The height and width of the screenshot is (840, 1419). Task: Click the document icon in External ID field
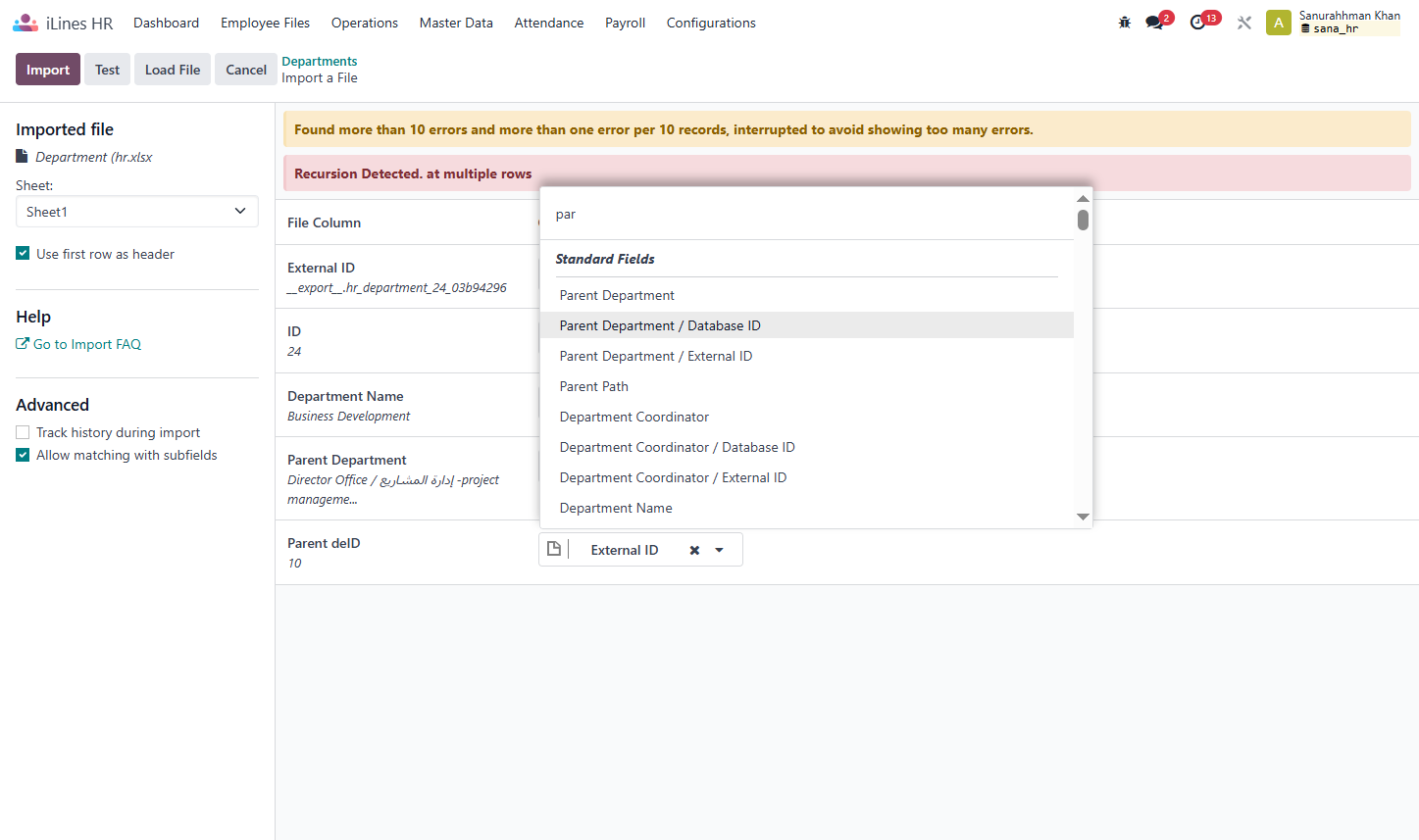[x=554, y=549]
